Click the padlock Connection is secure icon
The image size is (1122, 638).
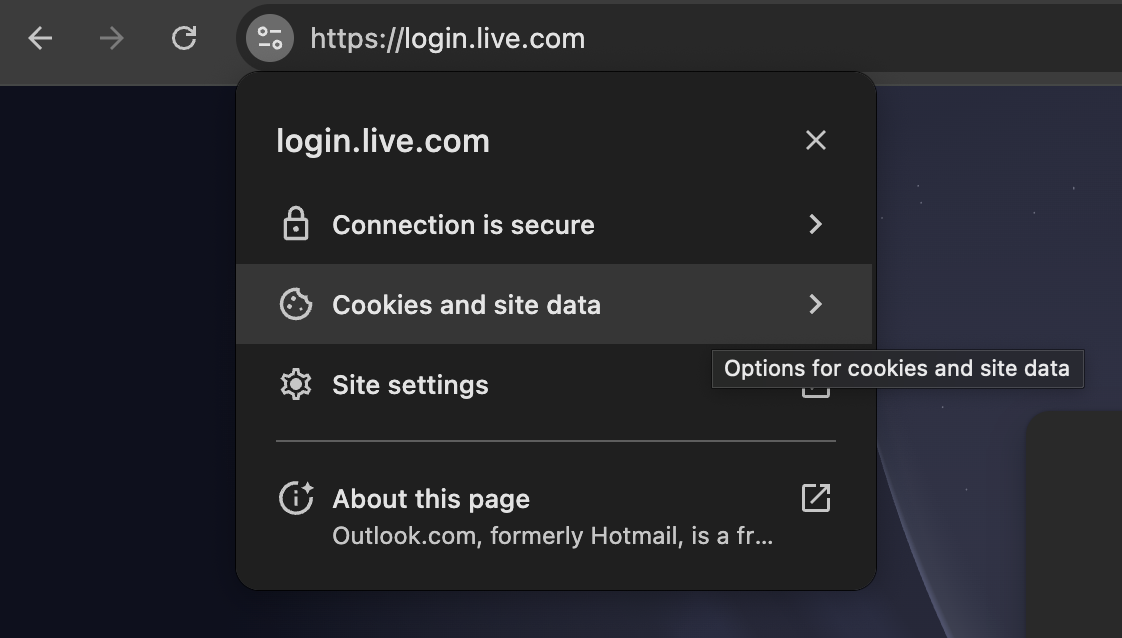[x=296, y=225]
